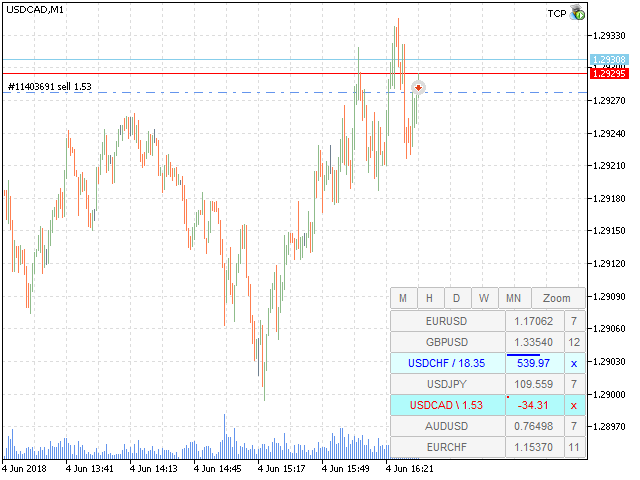Open the GBPUSD symbol
This screenshot has height=480, width=640.
click(447, 342)
